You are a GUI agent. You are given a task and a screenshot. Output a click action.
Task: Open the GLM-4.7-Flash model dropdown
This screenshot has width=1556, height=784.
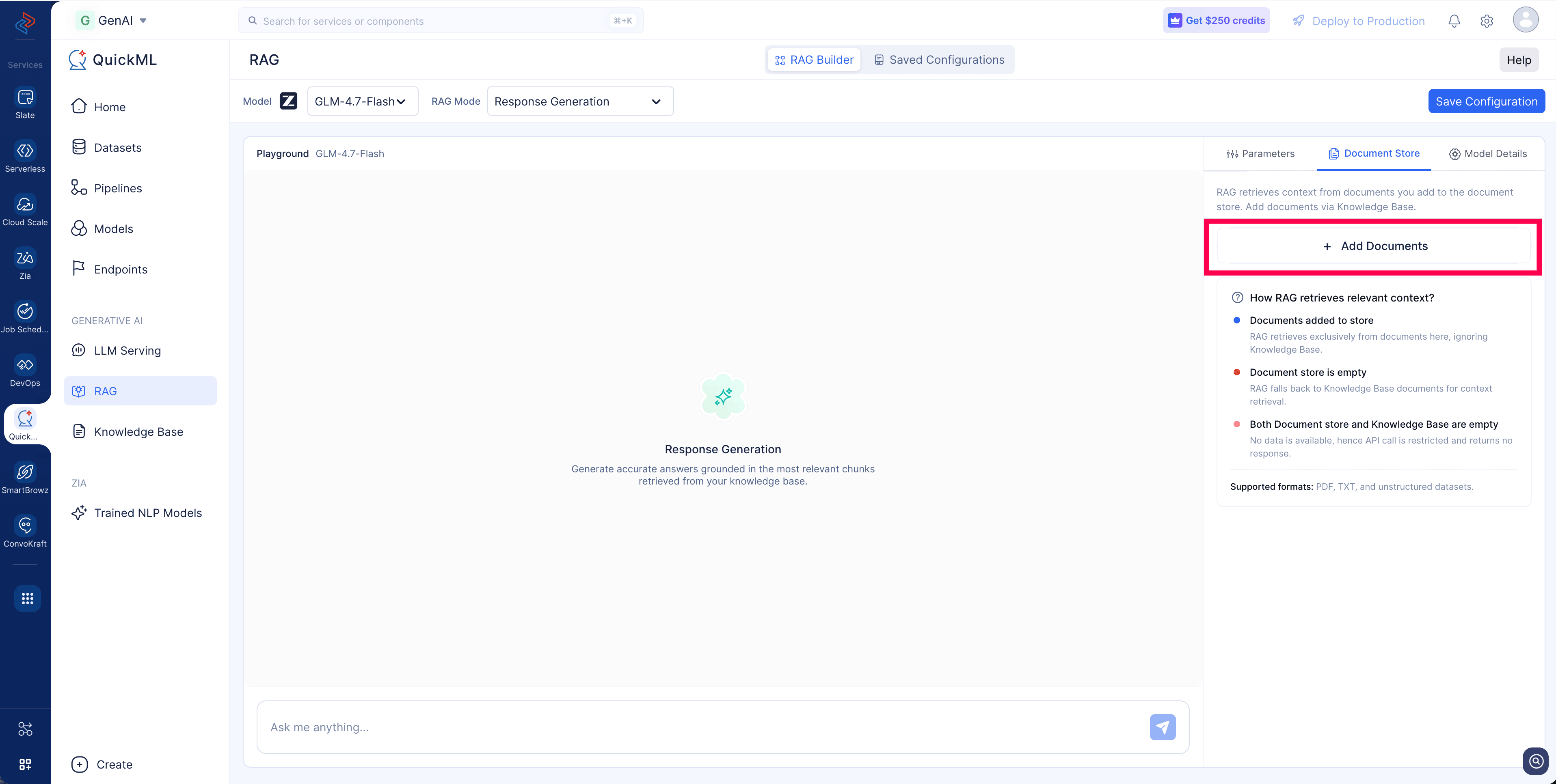tap(363, 101)
